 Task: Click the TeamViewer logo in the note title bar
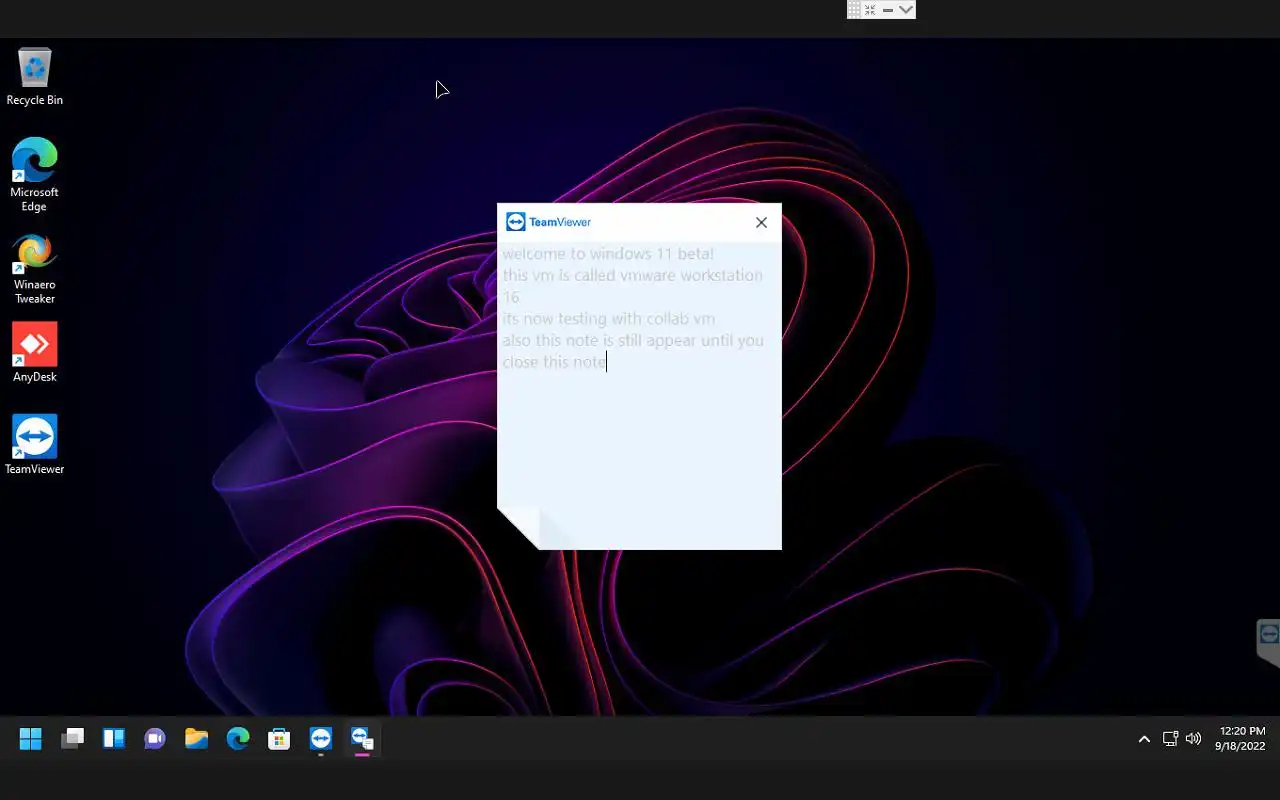[x=548, y=222]
